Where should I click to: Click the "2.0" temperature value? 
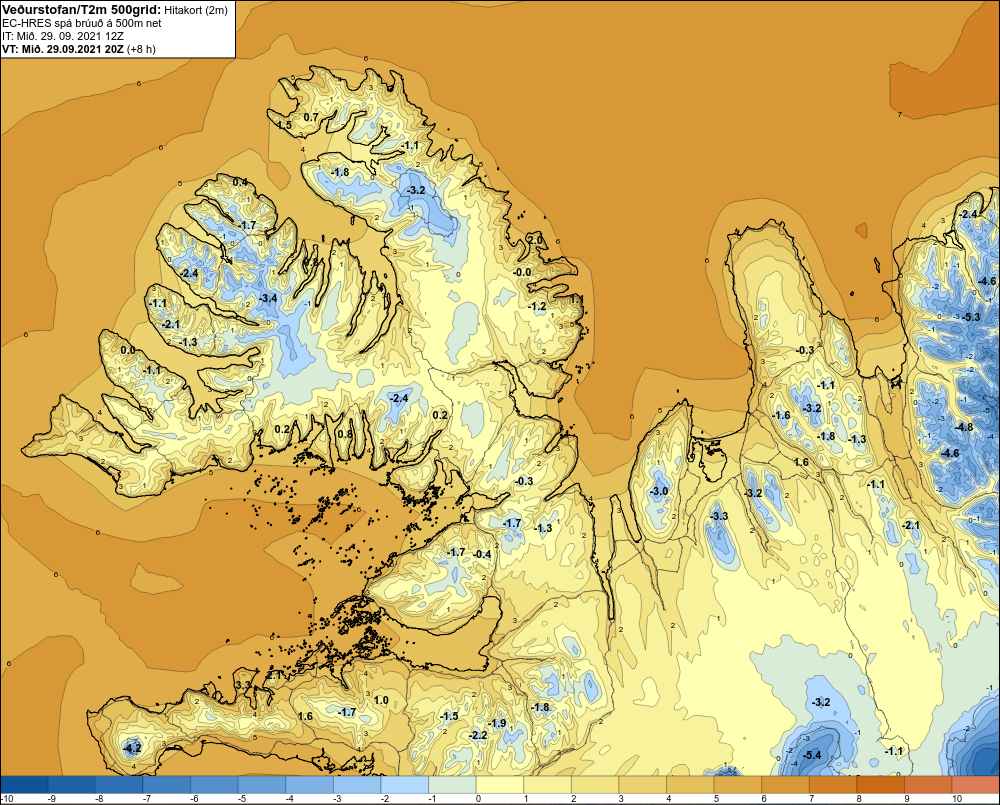click(x=536, y=240)
